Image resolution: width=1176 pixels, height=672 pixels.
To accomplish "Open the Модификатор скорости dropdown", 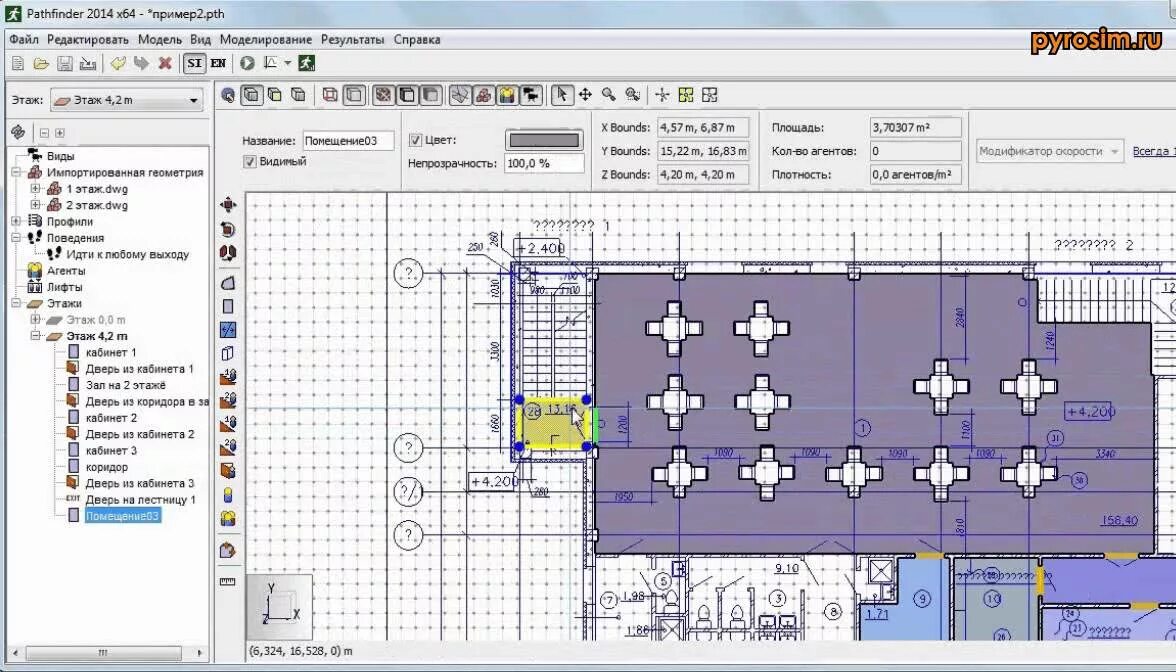I will click(1051, 151).
